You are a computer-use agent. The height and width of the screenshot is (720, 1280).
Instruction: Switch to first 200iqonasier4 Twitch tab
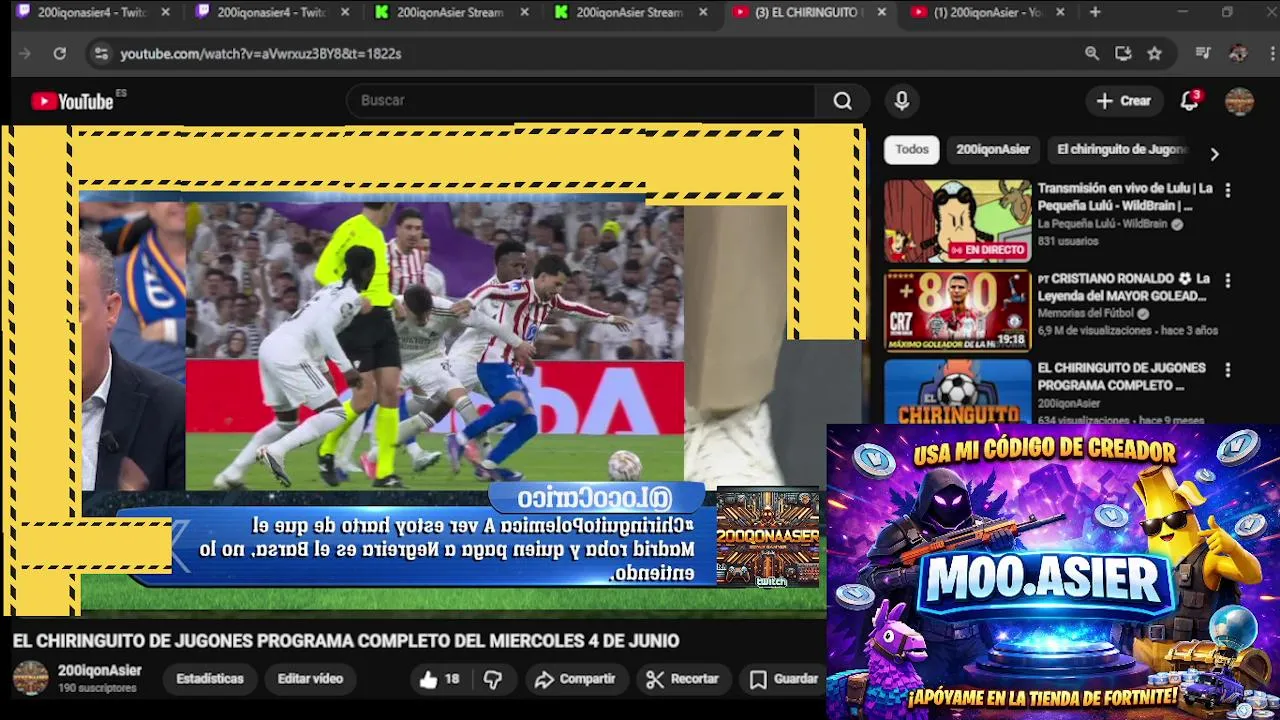coord(93,12)
